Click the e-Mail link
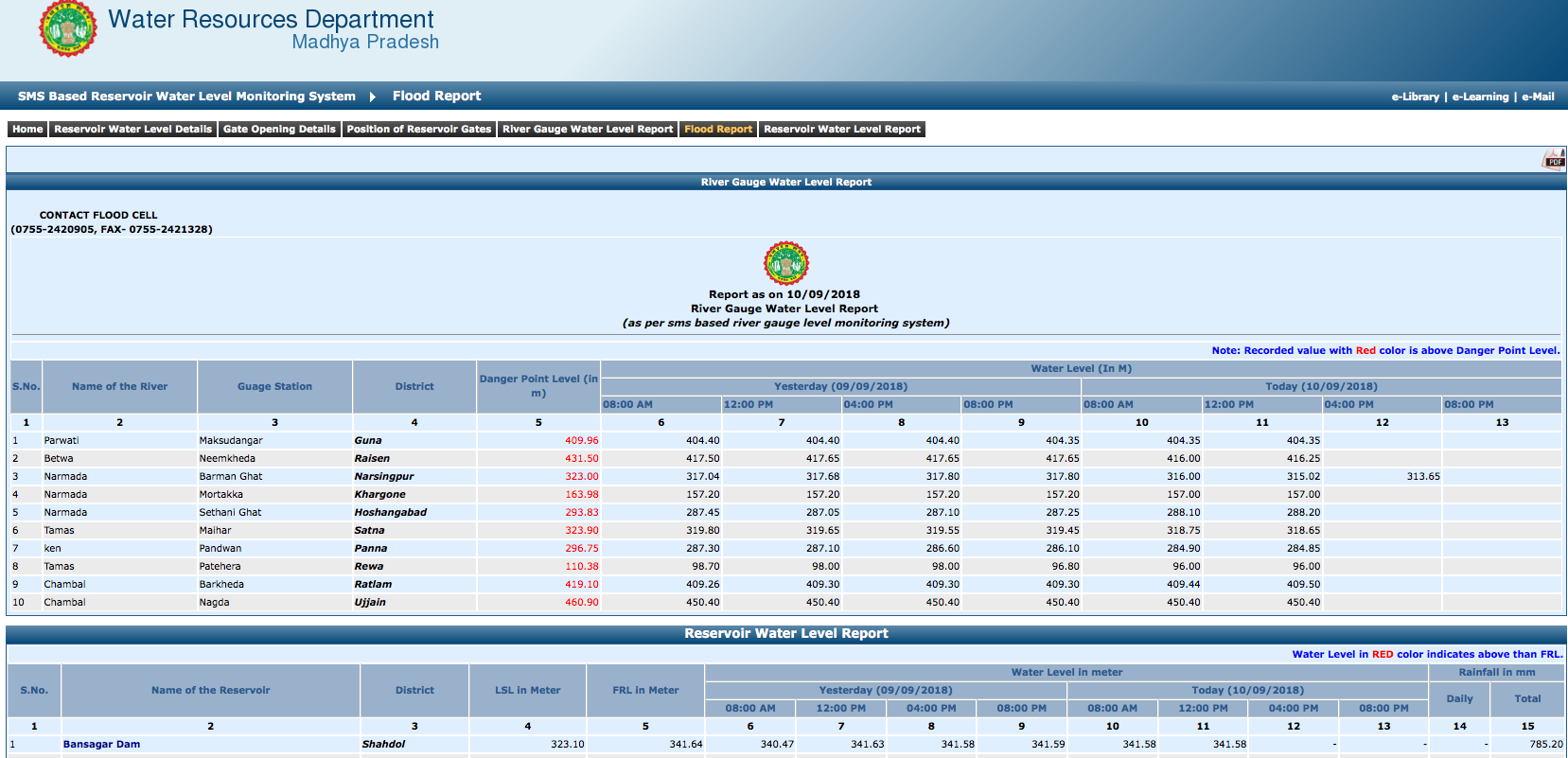The width and height of the screenshot is (1568, 758). coord(1538,97)
